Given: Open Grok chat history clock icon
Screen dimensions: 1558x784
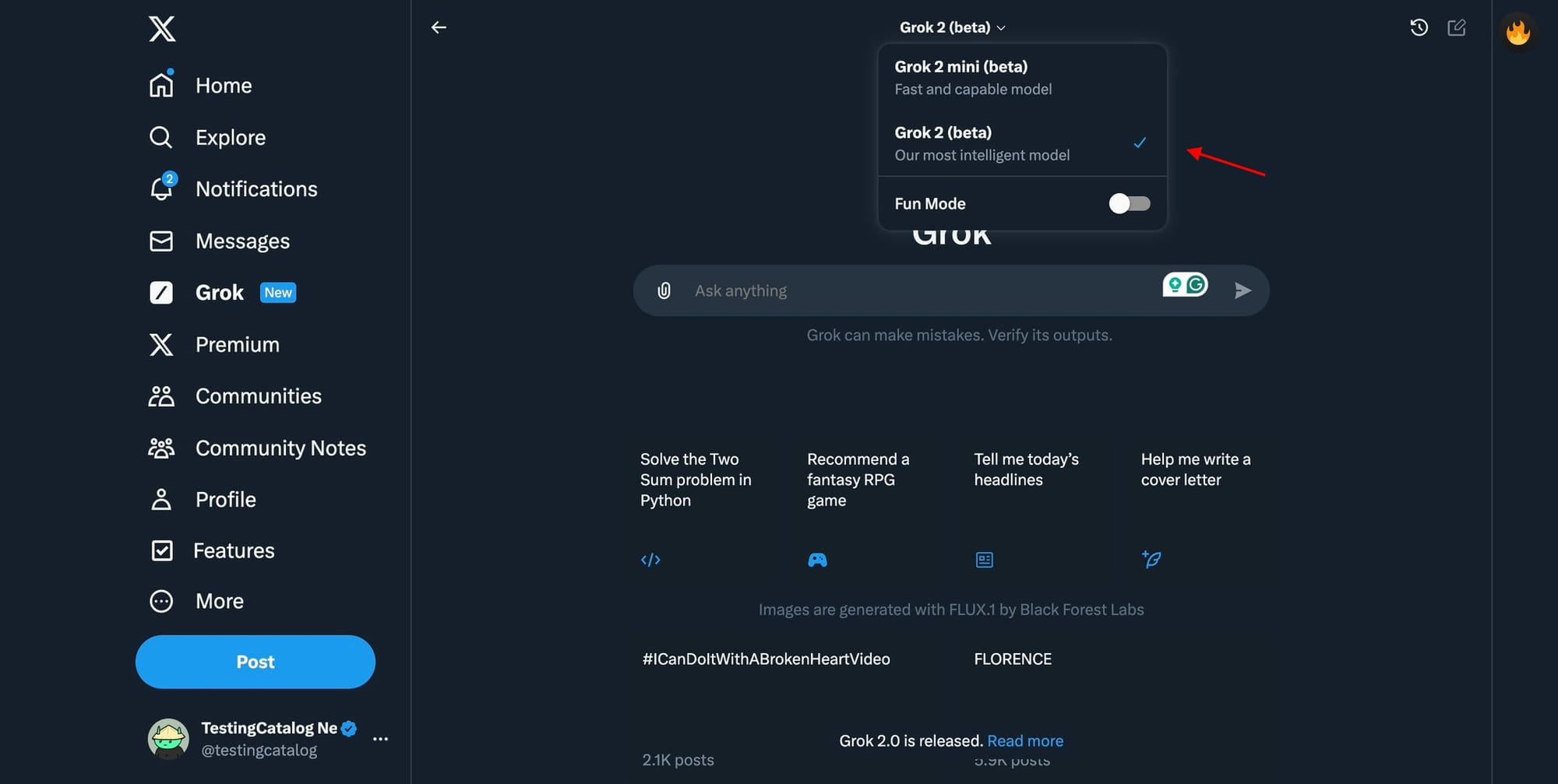Looking at the screenshot, I should click(1419, 28).
